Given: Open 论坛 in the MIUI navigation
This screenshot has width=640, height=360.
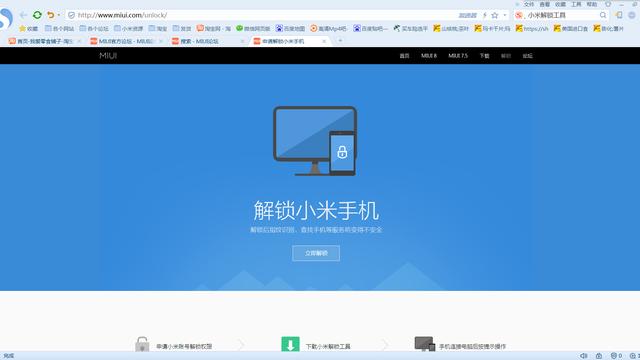Looking at the screenshot, I should (x=527, y=56).
